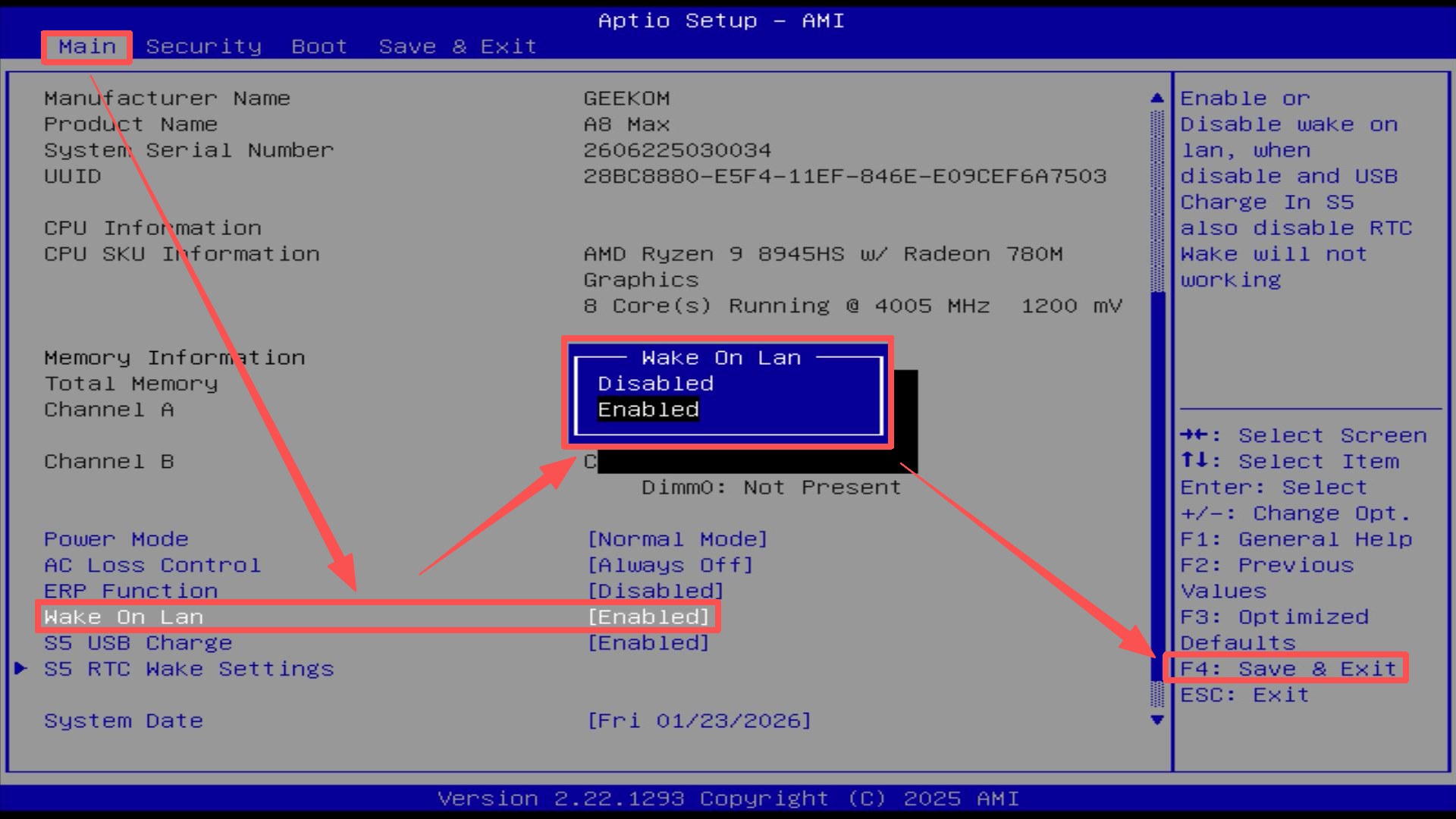Screen dimensions: 1456x819
Task: Select Disabled in Wake On Lan popup
Action: [655, 384]
